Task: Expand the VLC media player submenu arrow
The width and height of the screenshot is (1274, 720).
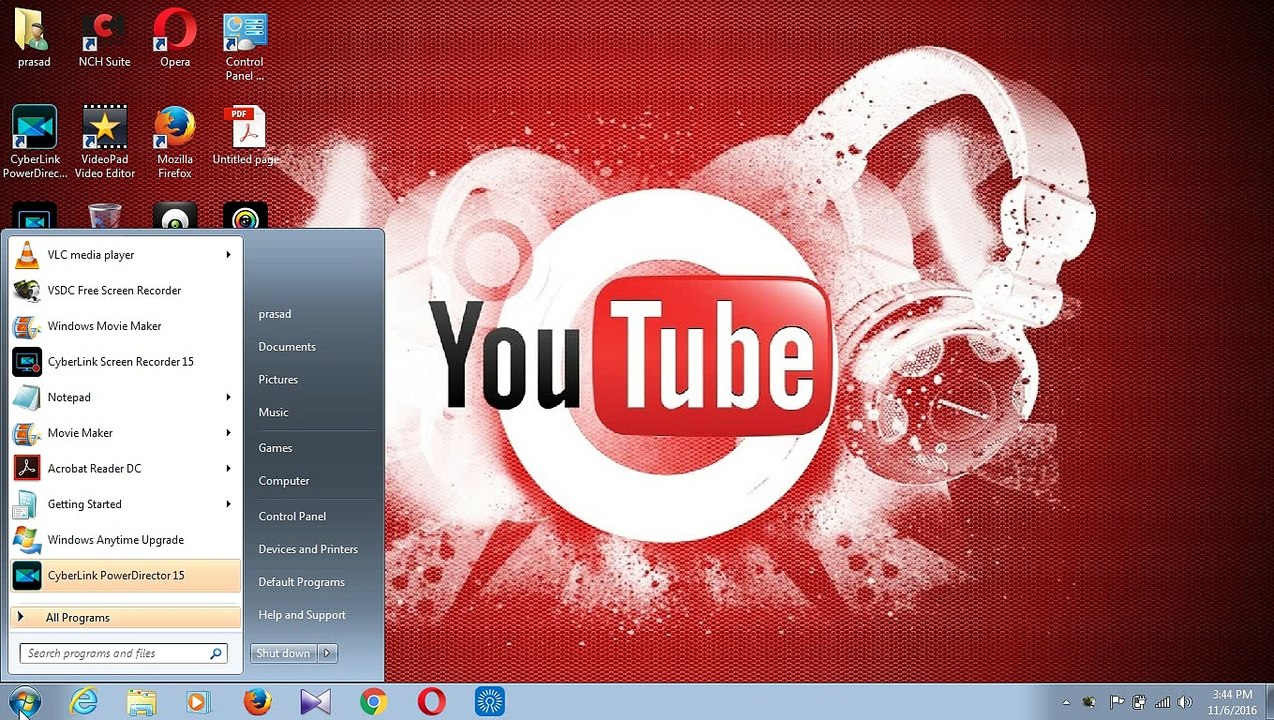Action: [x=228, y=255]
